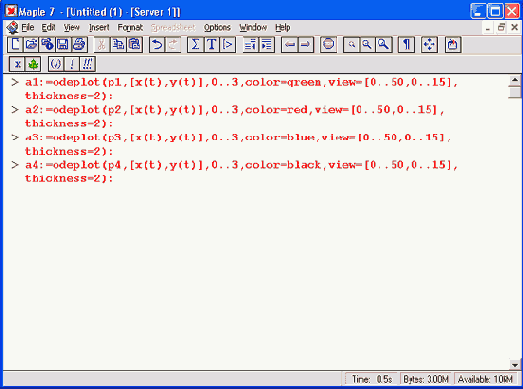Open the File menu
523x389 pixels.
pos(28,28)
